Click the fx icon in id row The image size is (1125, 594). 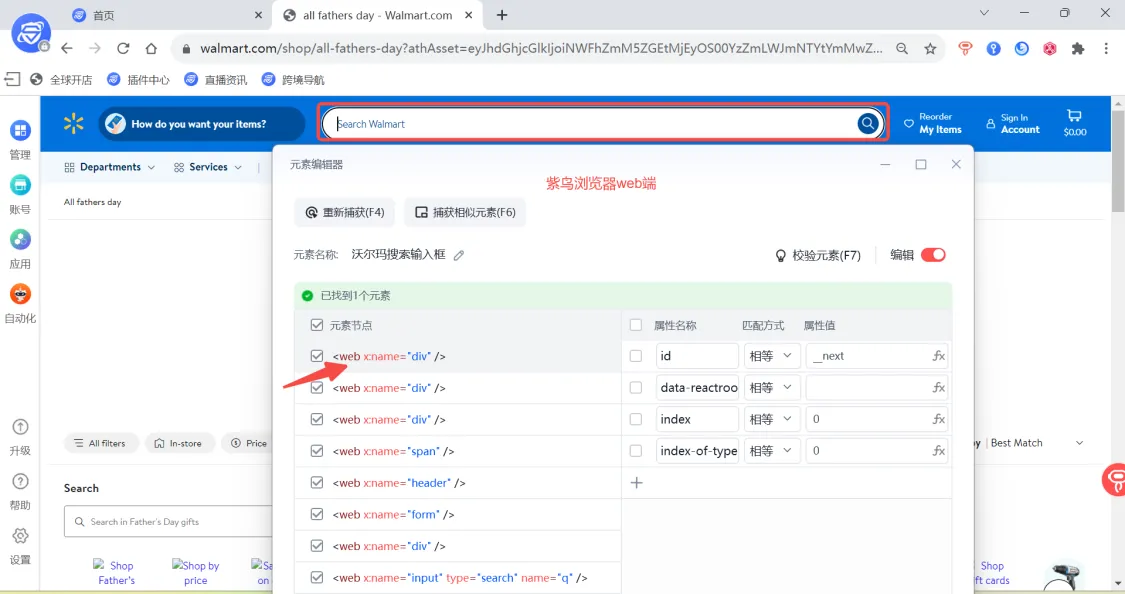[x=938, y=356]
